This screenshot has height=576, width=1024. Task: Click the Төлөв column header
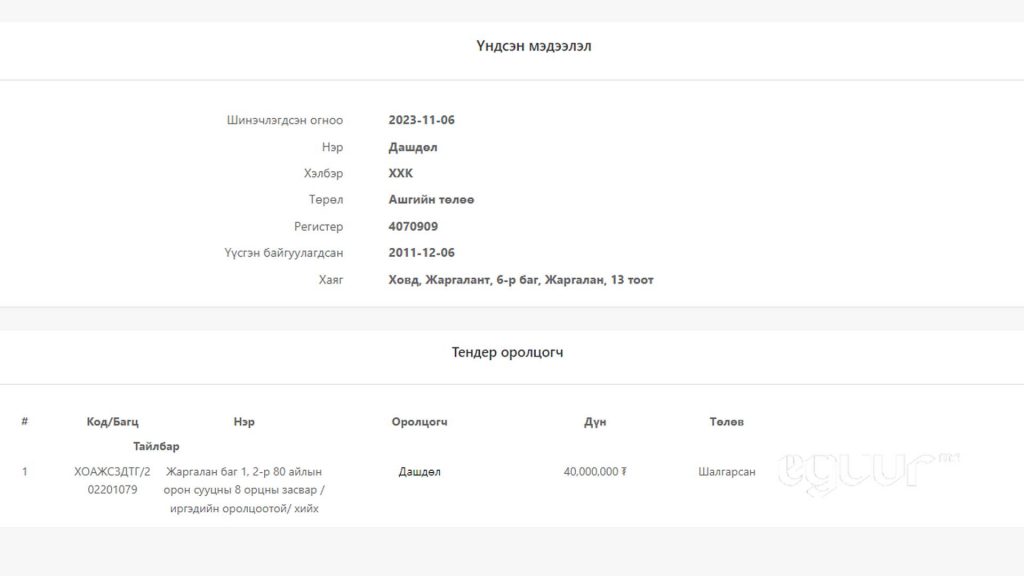pos(726,422)
